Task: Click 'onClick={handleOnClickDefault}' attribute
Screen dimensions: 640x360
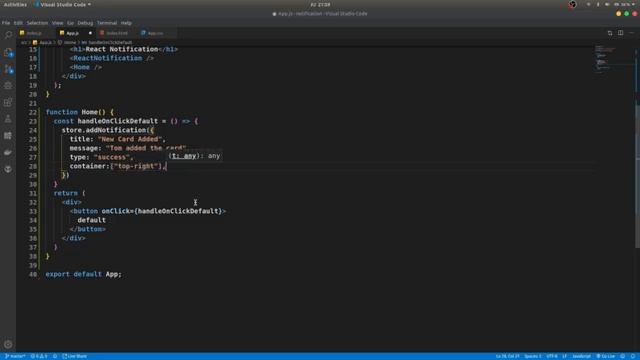Action: point(162,211)
